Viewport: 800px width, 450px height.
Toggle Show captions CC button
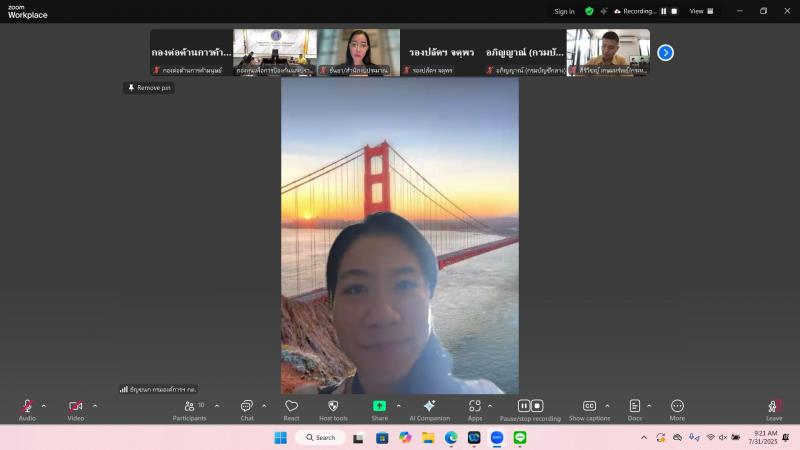pos(589,410)
